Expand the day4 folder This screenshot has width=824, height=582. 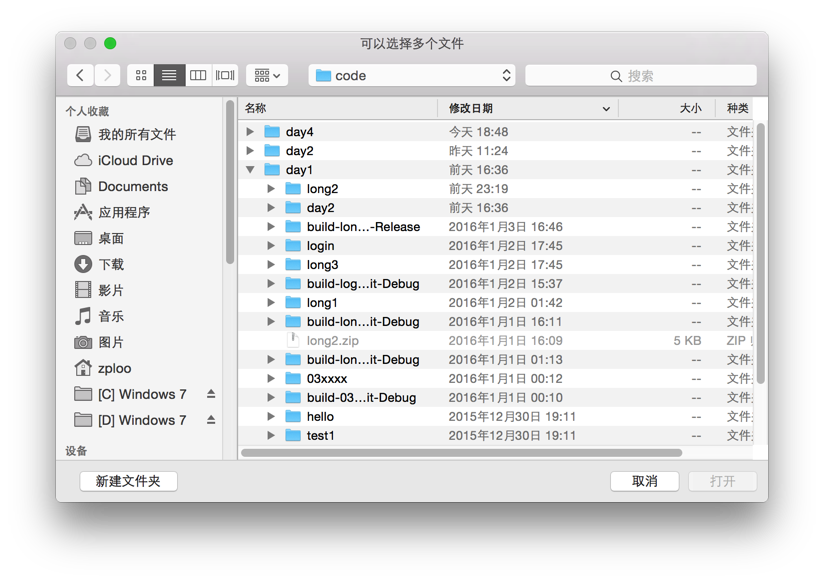pyautogui.click(x=250, y=131)
